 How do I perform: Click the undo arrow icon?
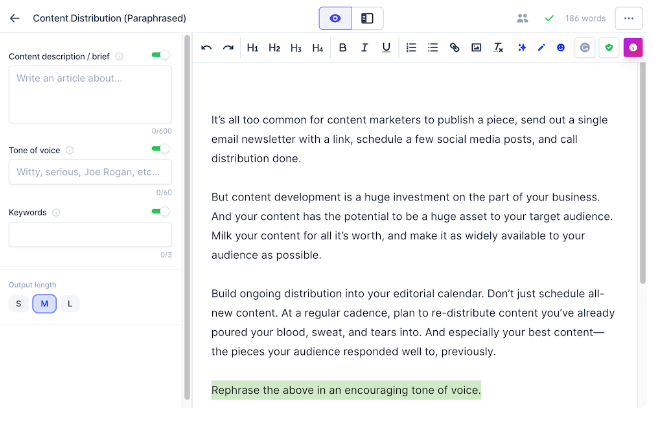click(x=207, y=48)
